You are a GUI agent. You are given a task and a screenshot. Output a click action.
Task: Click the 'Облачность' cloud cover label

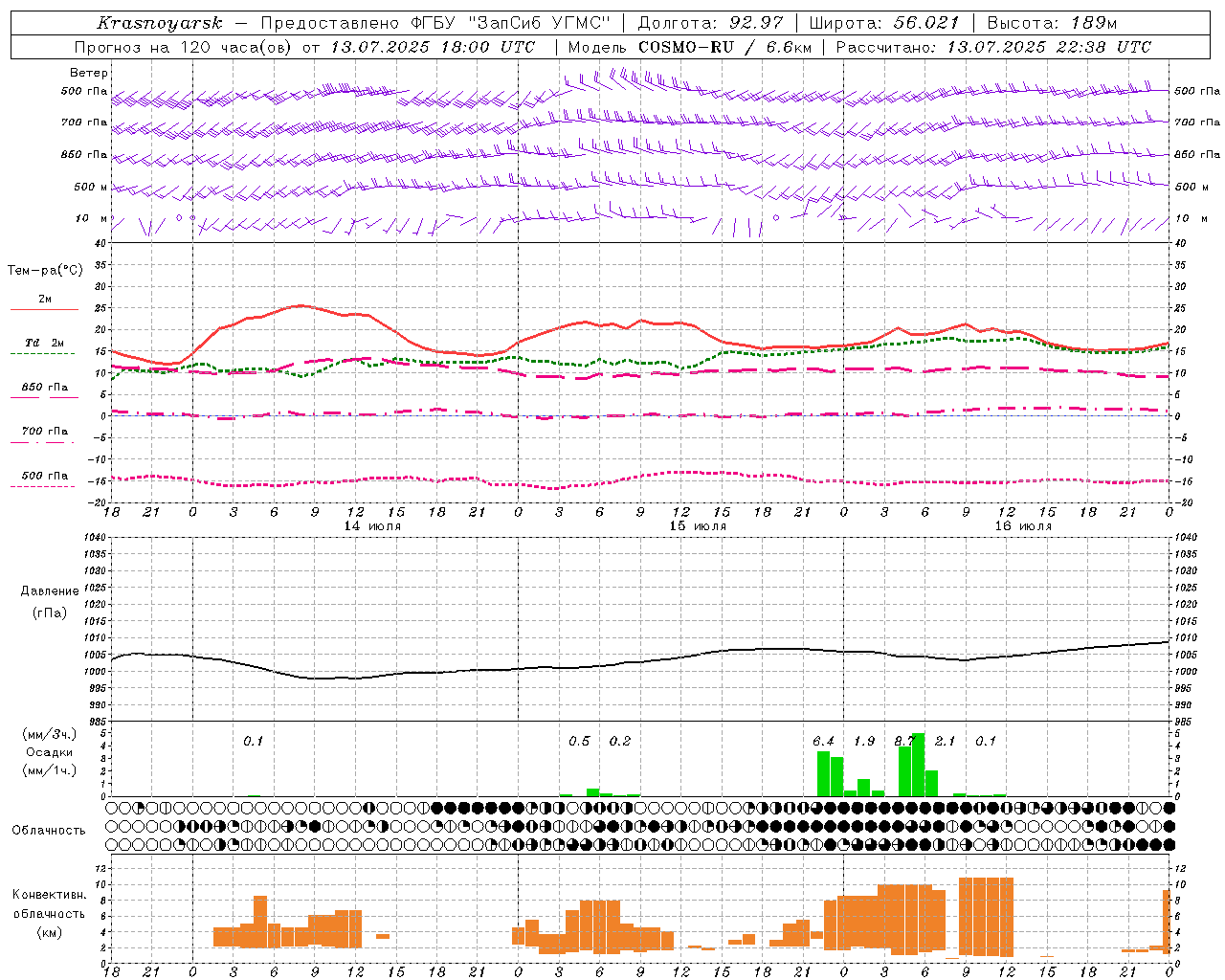tap(49, 831)
